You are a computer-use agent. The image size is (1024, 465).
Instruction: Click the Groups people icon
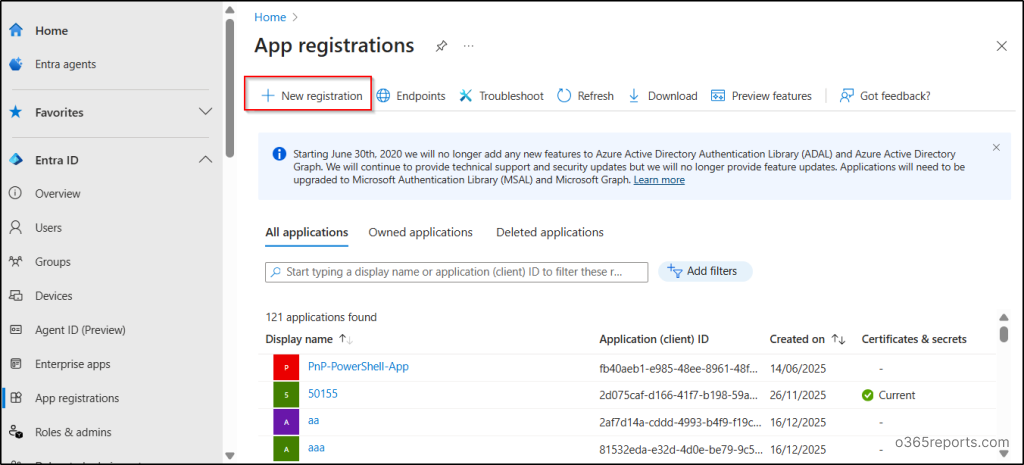(16, 261)
